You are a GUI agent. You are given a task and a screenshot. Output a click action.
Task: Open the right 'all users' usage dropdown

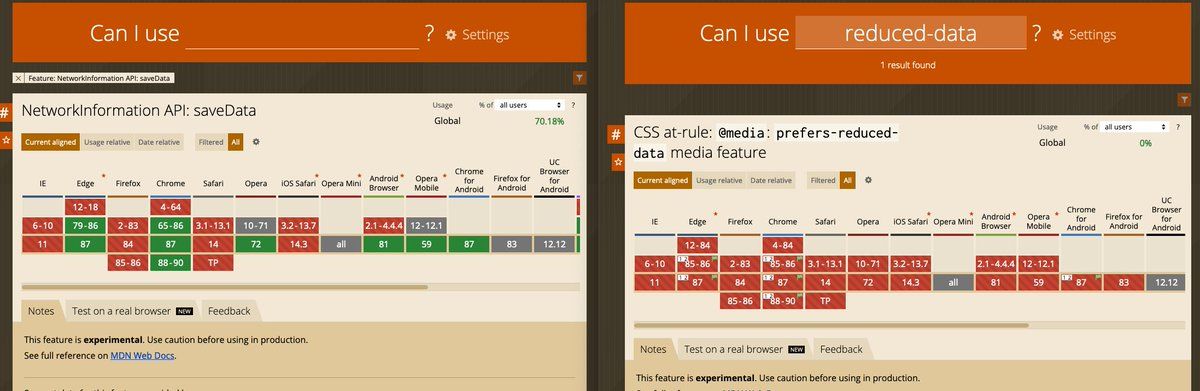click(1135, 127)
